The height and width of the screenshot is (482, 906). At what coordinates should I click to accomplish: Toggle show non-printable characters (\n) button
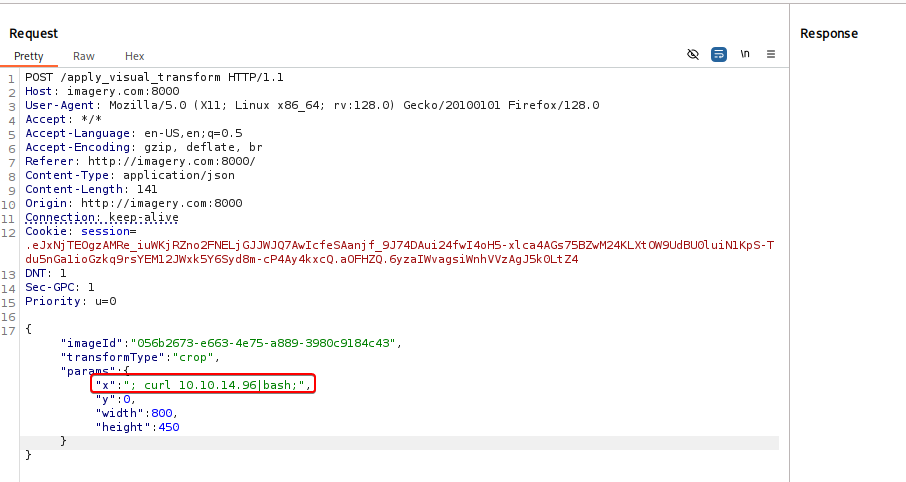pos(745,54)
